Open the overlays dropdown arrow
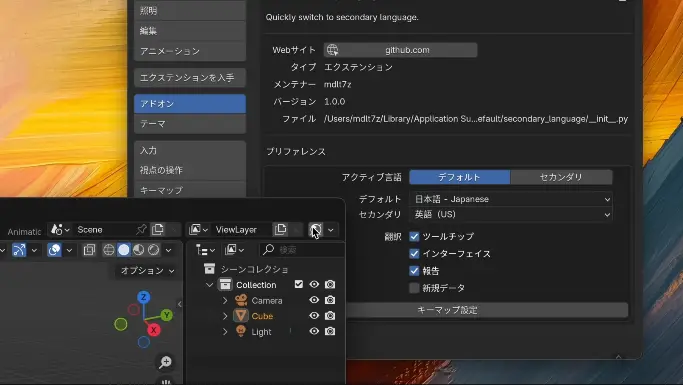Screen dimensions: 683x385 [x=69, y=250]
